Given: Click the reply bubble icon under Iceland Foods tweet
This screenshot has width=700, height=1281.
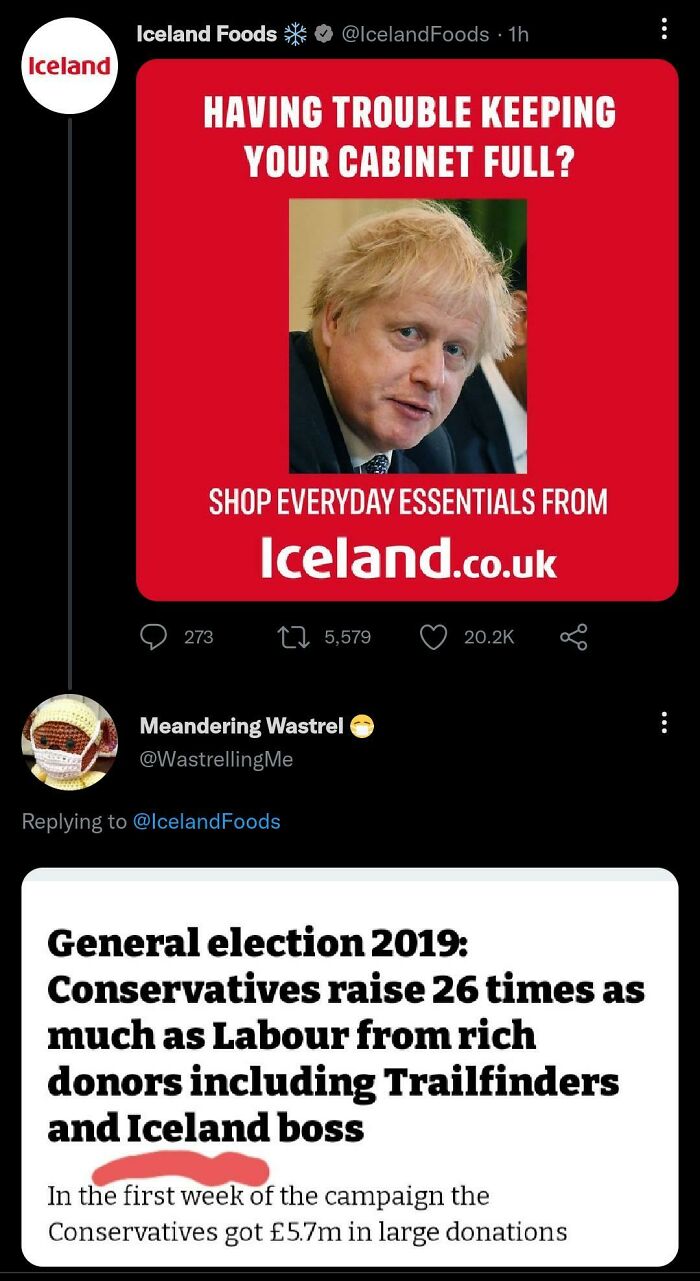Looking at the screenshot, I should (152, 637).
